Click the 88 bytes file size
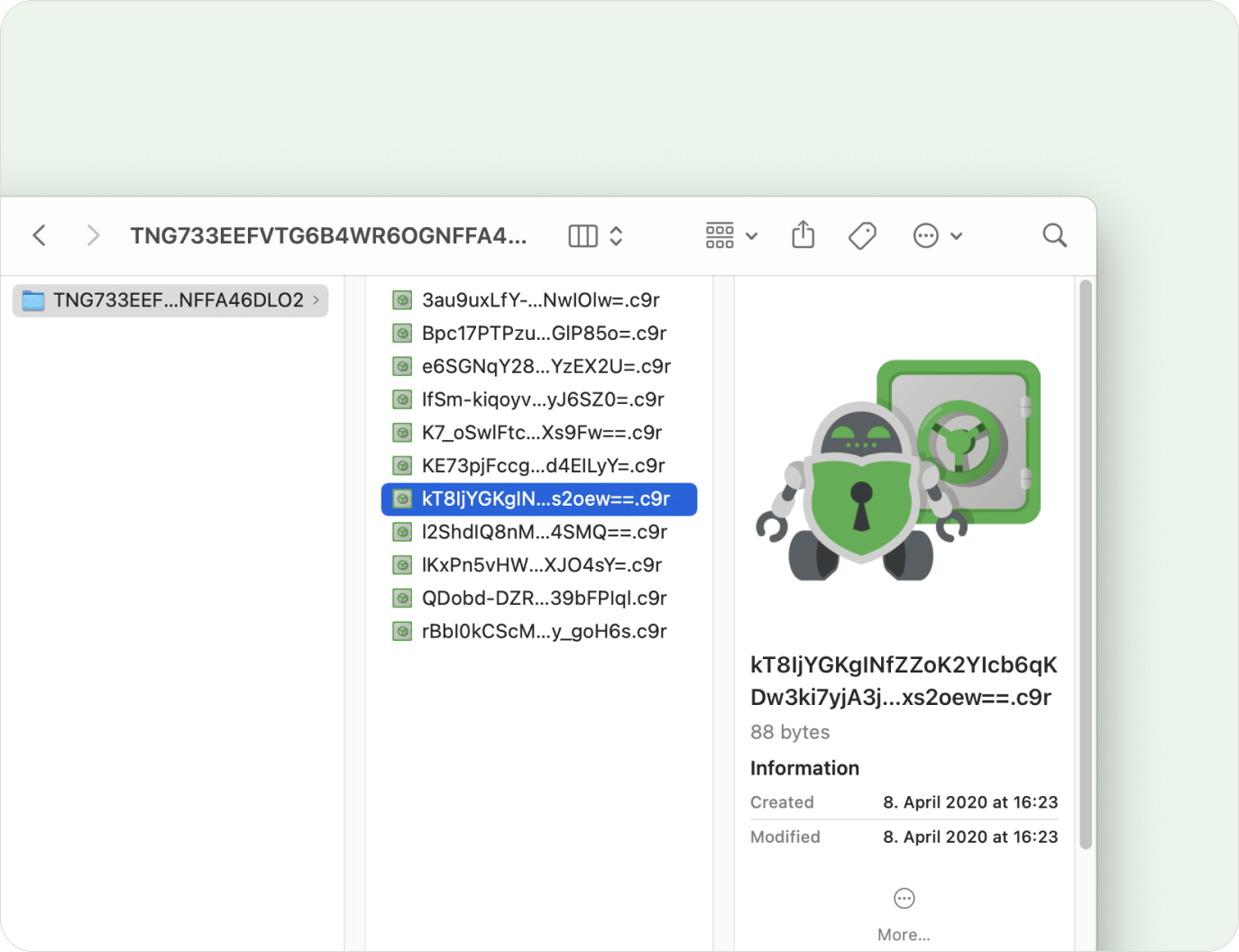1239x952 pixels. (790, 732)
